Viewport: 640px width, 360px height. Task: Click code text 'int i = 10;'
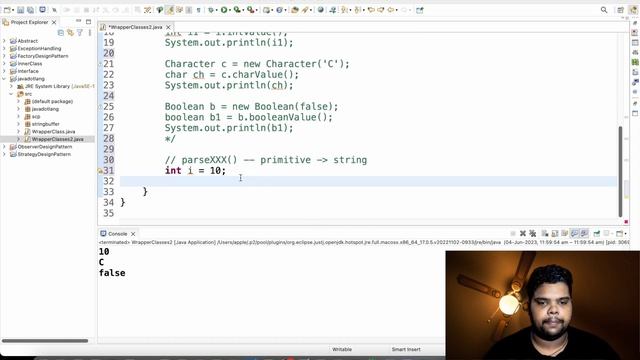coord(195,170)
